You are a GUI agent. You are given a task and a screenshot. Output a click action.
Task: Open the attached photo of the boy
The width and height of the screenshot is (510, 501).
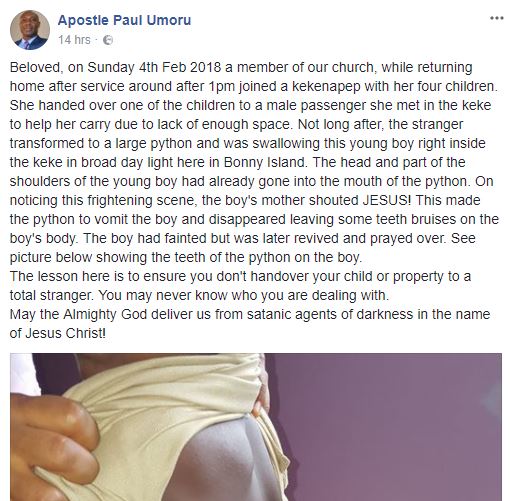(x=256, y=427)
